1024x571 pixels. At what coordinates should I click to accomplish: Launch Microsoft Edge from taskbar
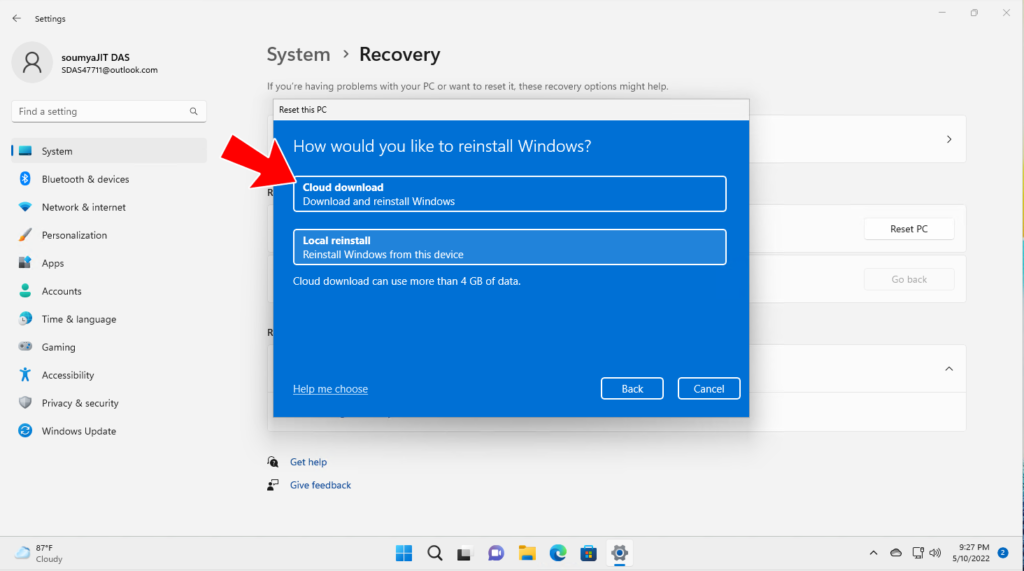(x=558, y=553)
